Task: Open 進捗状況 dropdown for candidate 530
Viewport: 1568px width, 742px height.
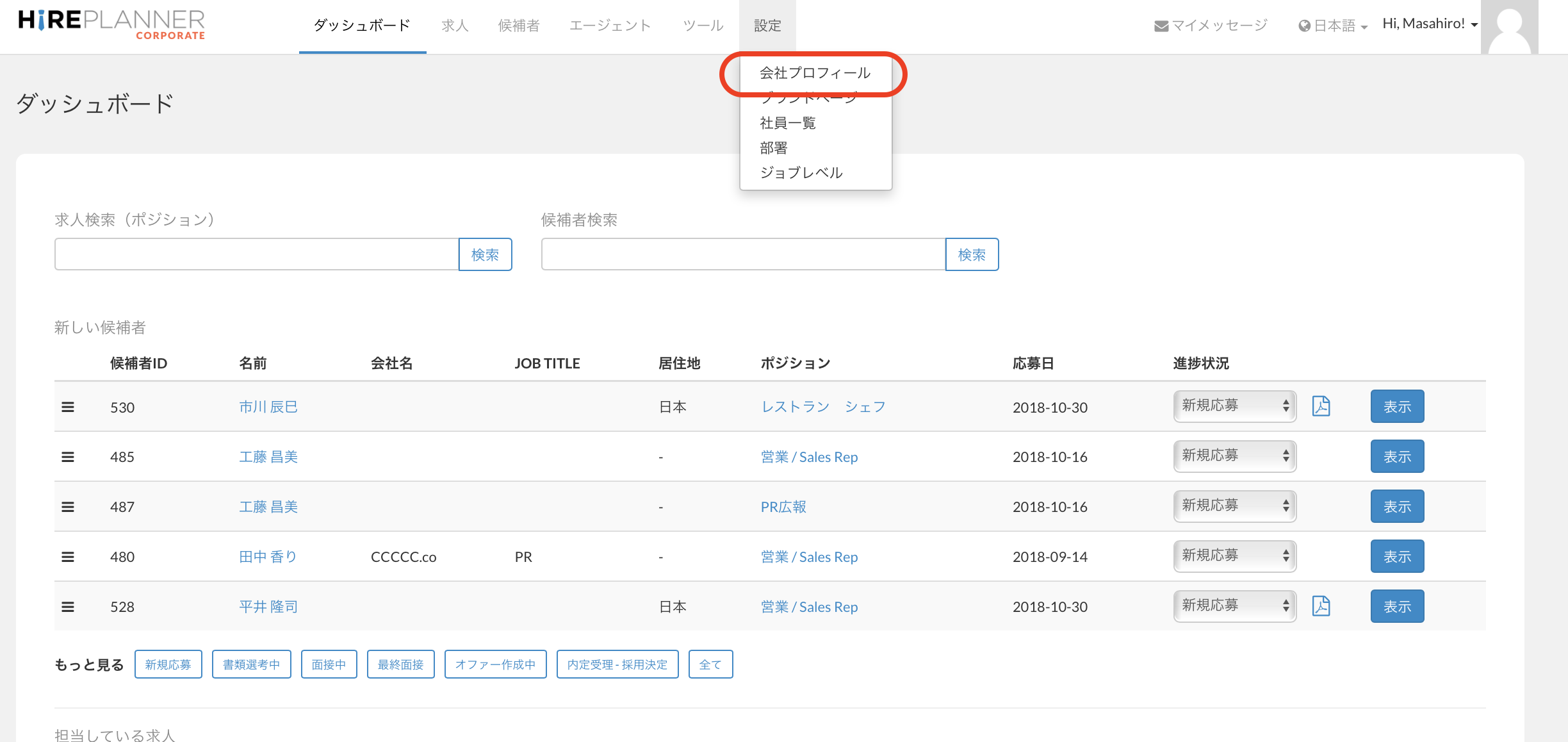Action: pyautogui.click(x=1234, y=406)
